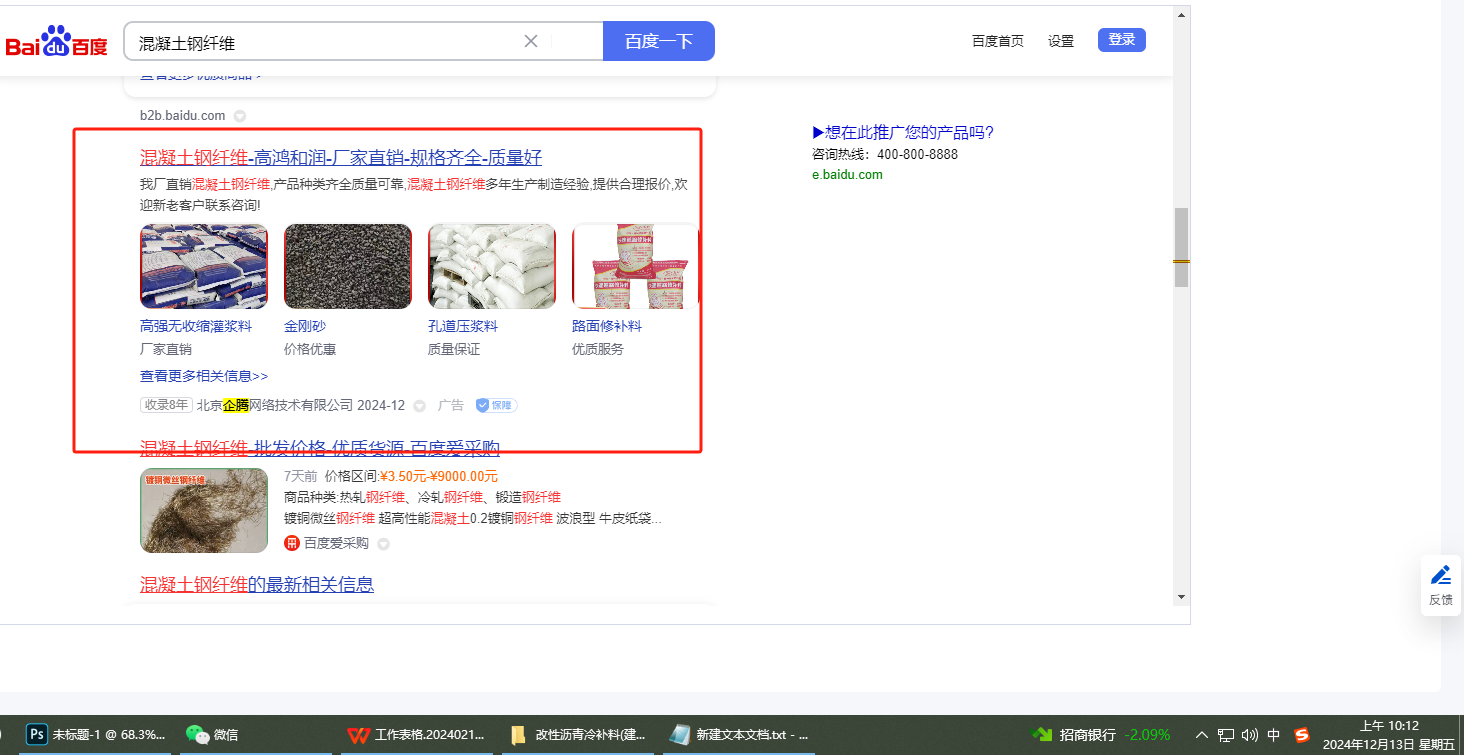This screenshot has width=1464, height=755.
Task: Click the 招商银行 stock ticker icon
Action: (1042, 735)
